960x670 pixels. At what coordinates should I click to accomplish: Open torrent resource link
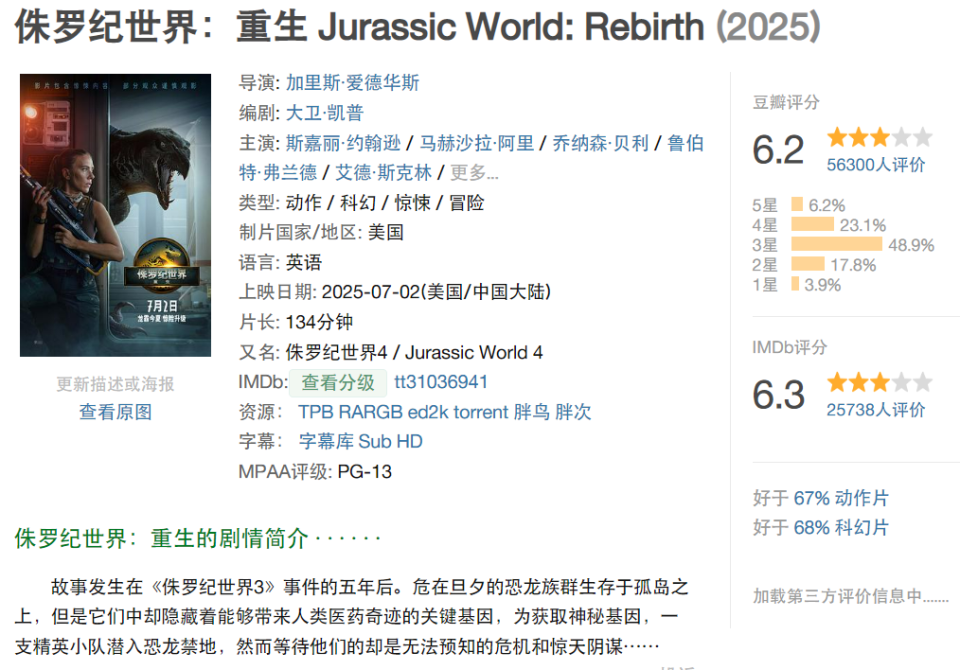pos(481,412)
